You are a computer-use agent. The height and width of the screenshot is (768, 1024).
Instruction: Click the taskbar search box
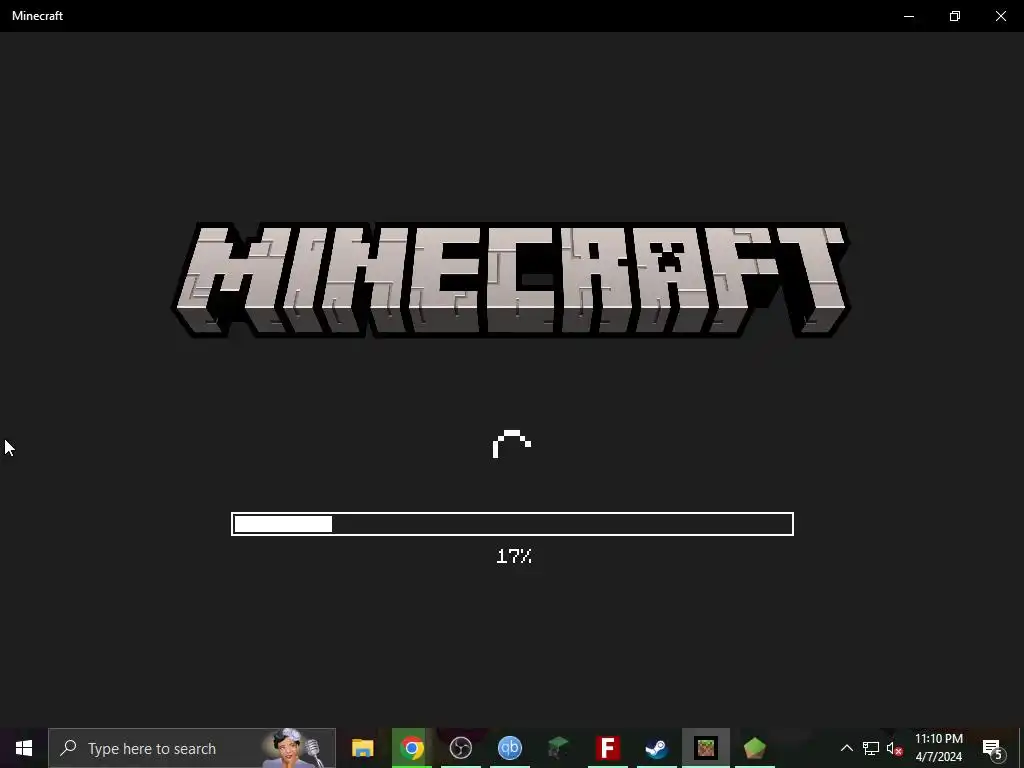tap(192, 748)
